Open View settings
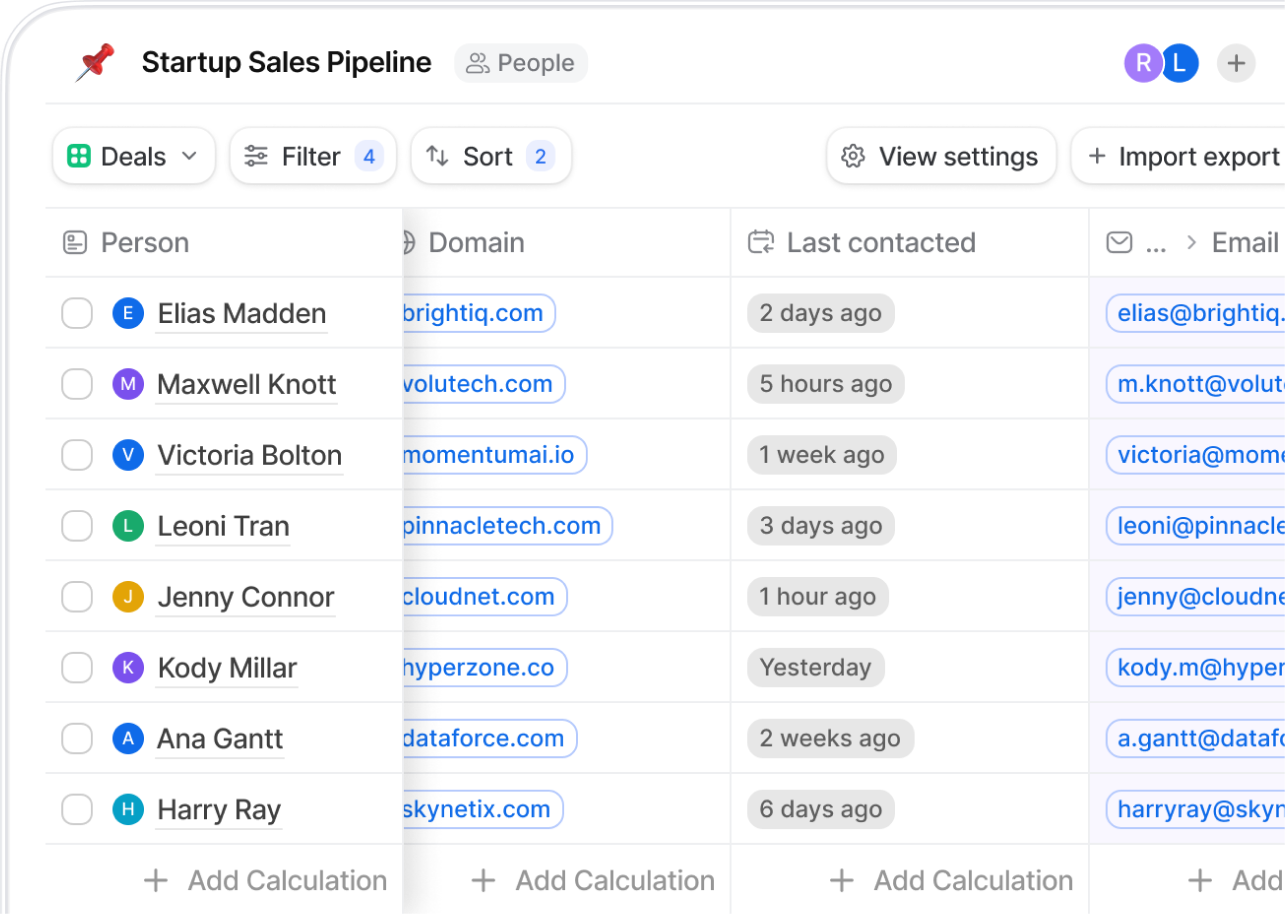Viewport: 1285px width, 914px height. 941,157
